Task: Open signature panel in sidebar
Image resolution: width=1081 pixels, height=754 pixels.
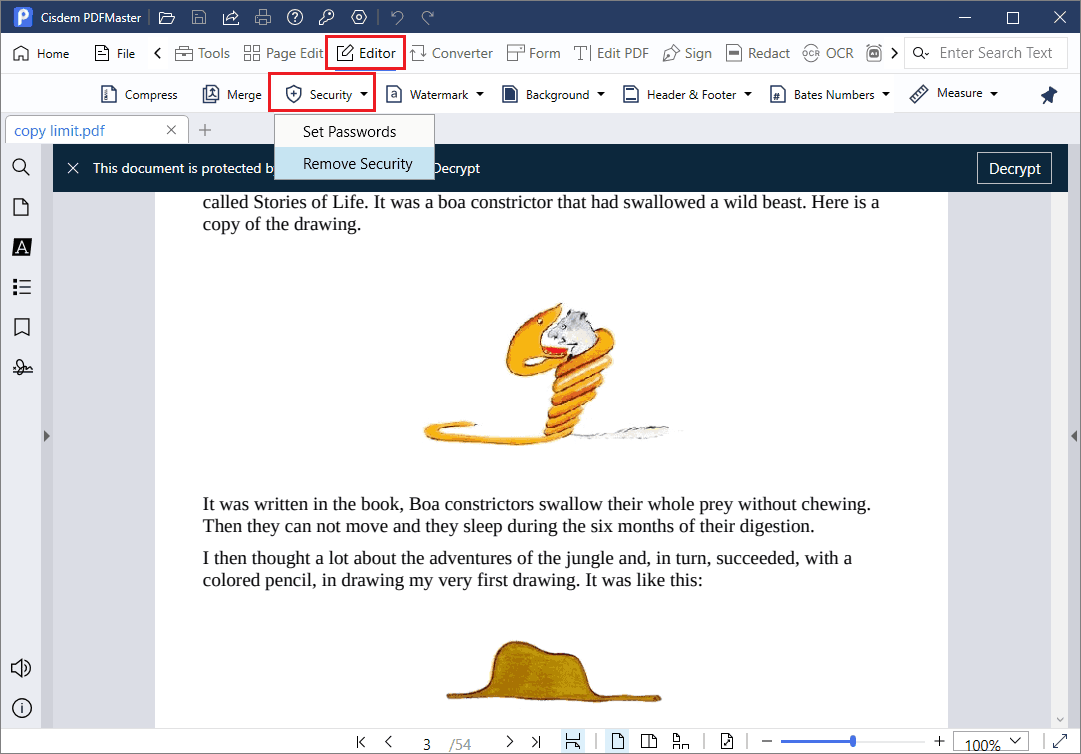Action: pos(22,367)
